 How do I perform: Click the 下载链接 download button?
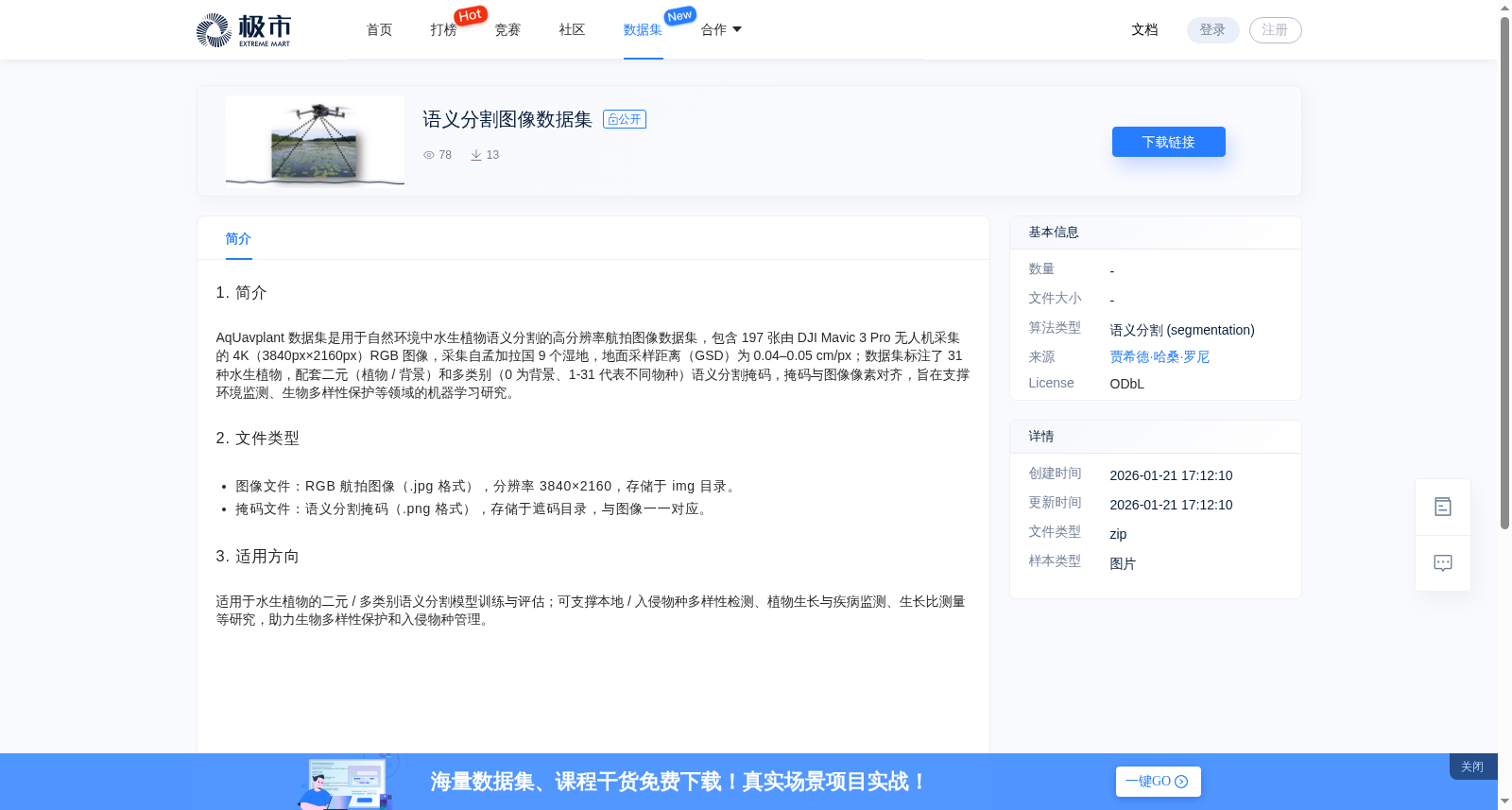[x=1169, y=142]
